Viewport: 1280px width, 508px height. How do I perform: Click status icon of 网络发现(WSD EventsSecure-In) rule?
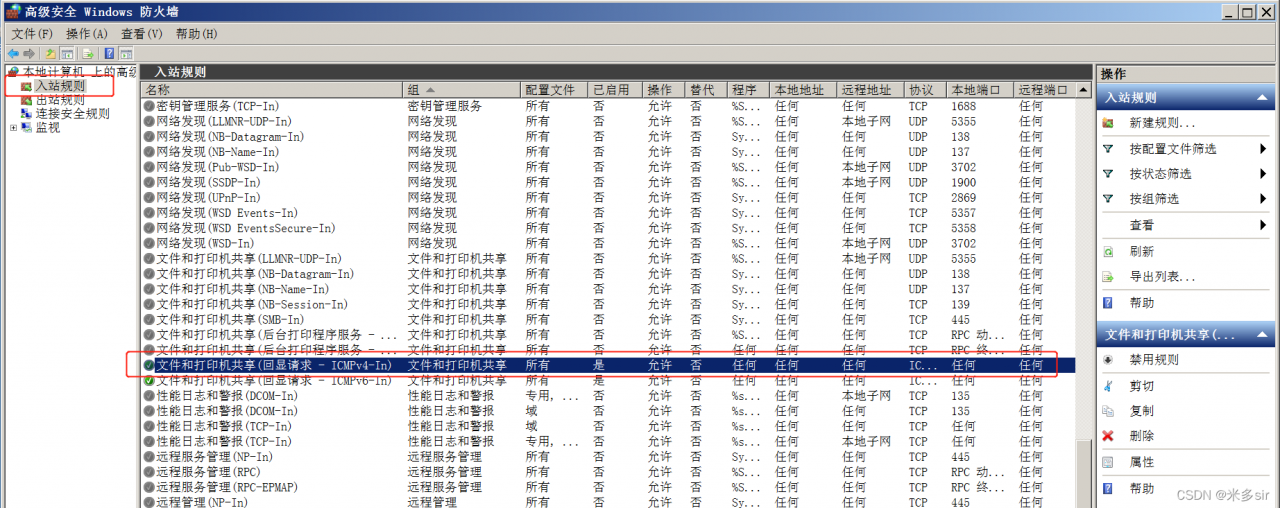[149, 228]
